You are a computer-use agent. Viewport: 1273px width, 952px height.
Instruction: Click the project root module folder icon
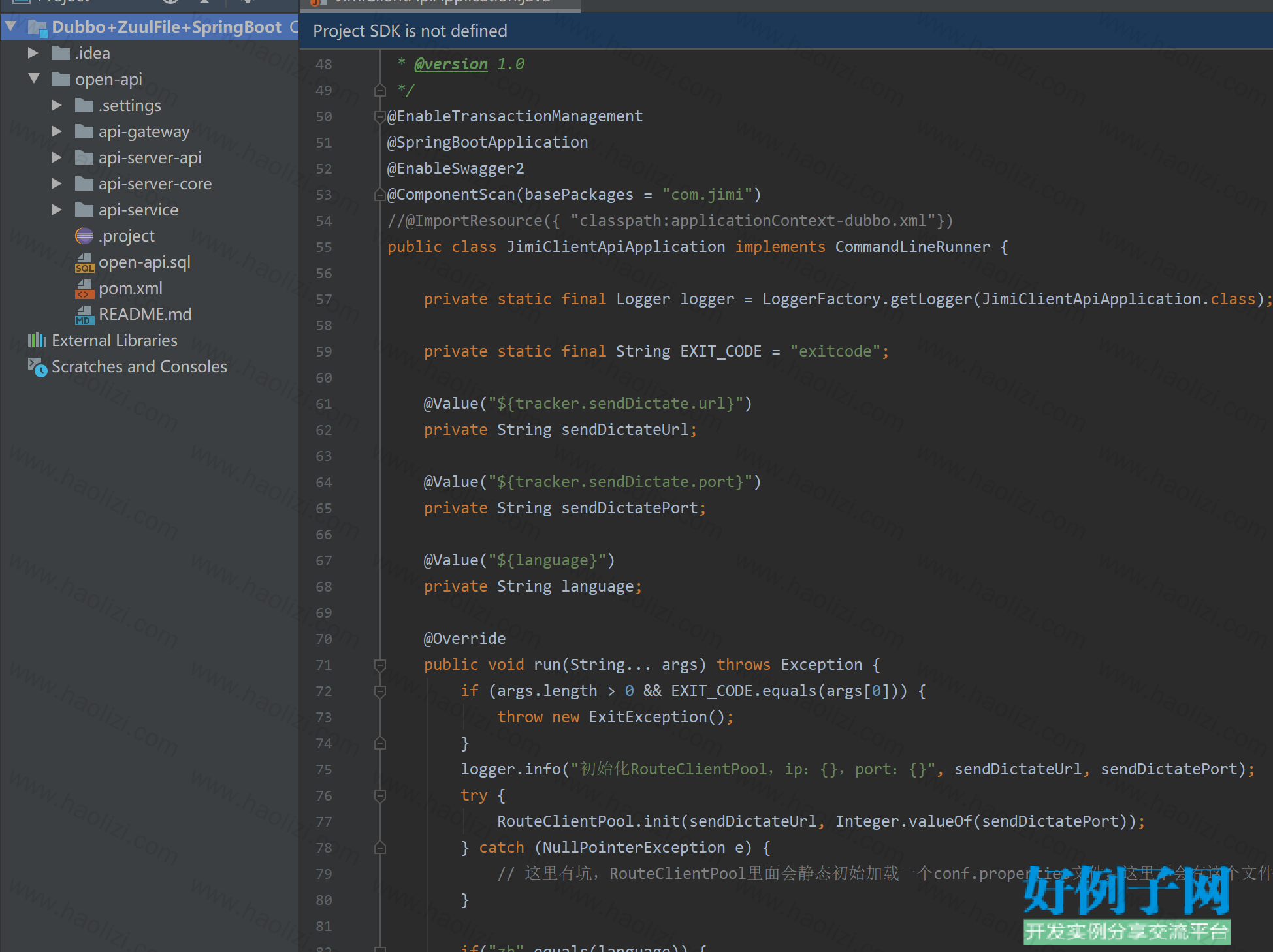(37, 27)
